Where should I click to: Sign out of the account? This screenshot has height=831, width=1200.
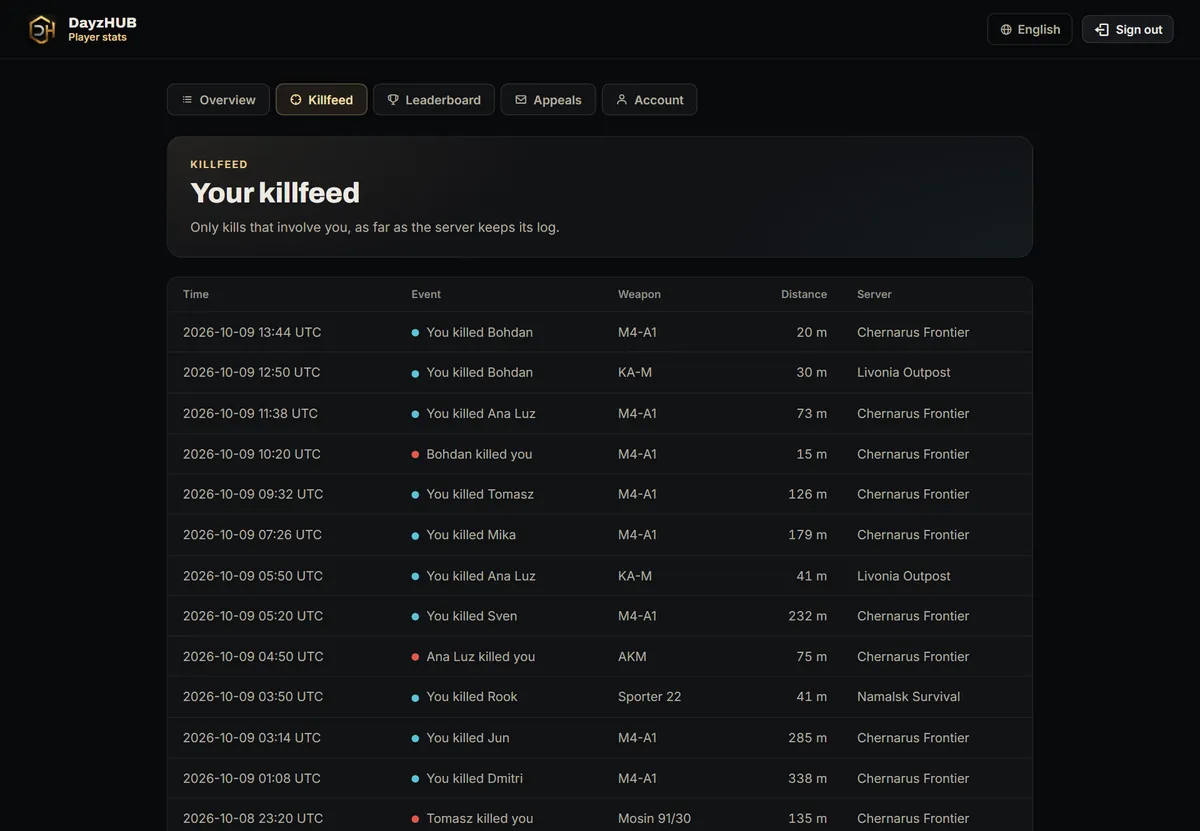[1128, 29]
